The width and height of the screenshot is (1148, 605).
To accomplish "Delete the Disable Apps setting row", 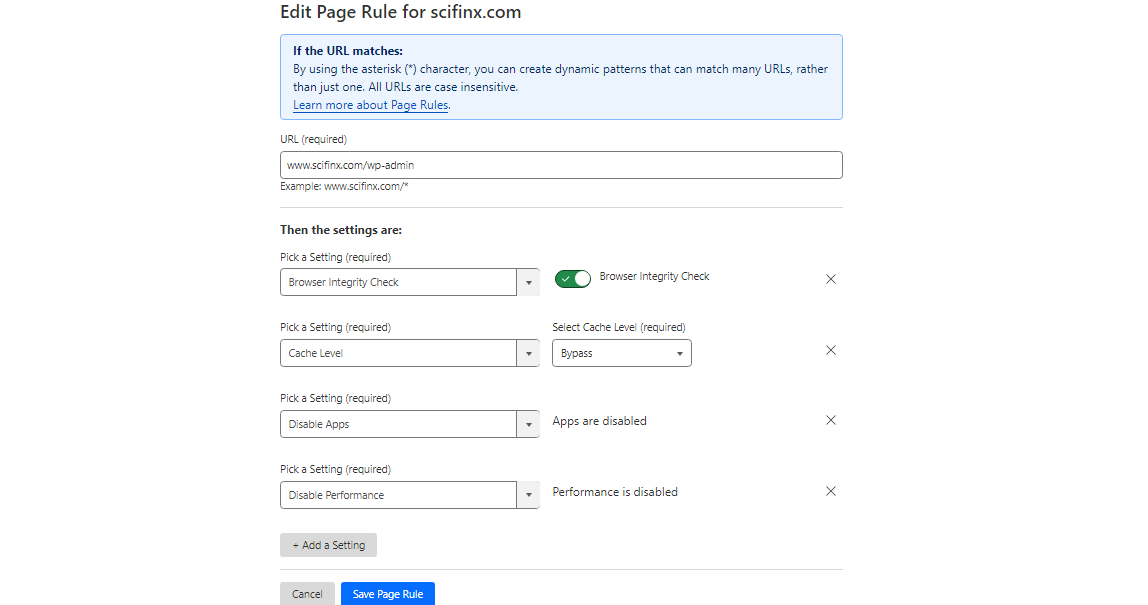I will (831, 420).
